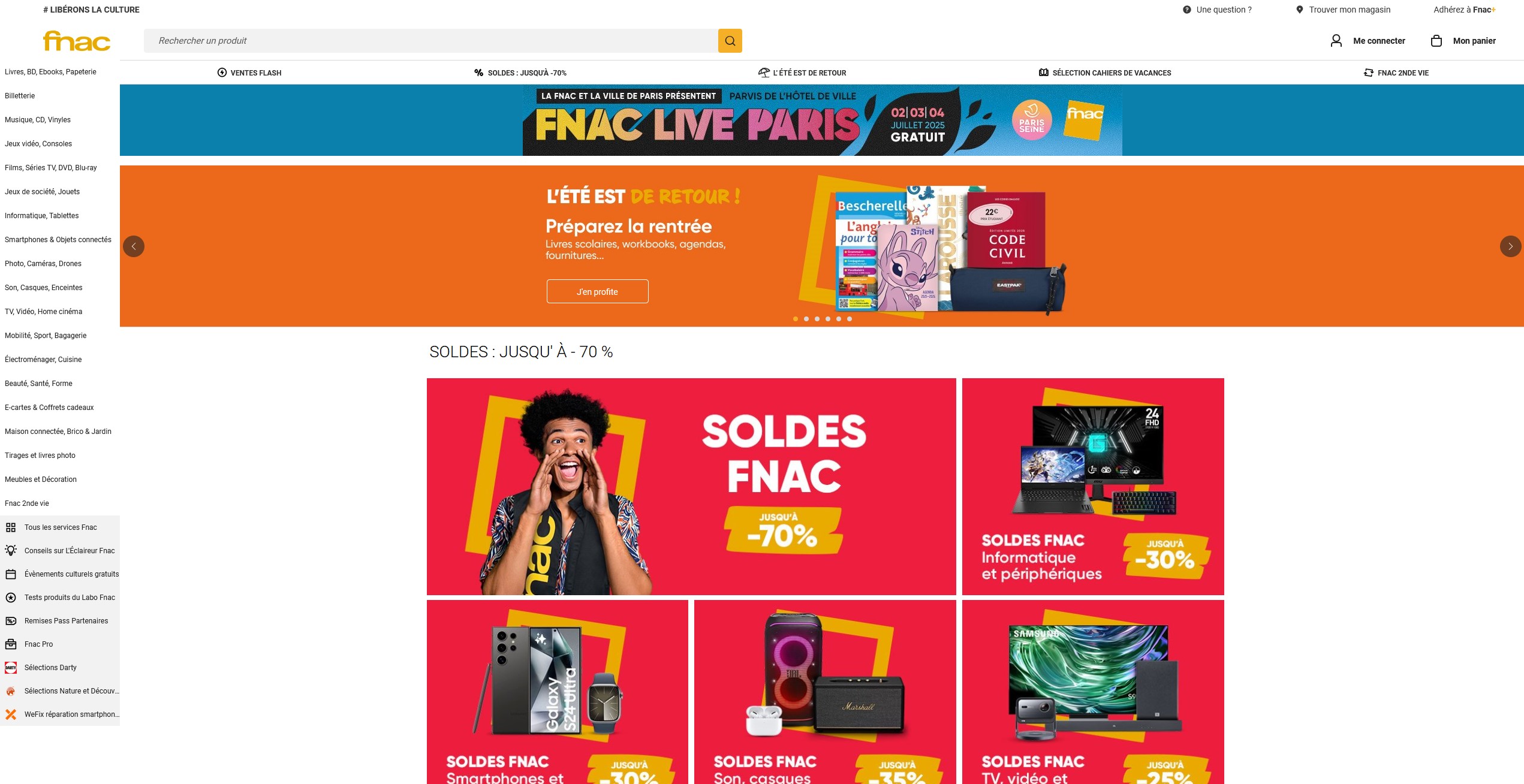Click the J'en profite button
This screenshot has width=1524, height=784.
pos(597,291)
